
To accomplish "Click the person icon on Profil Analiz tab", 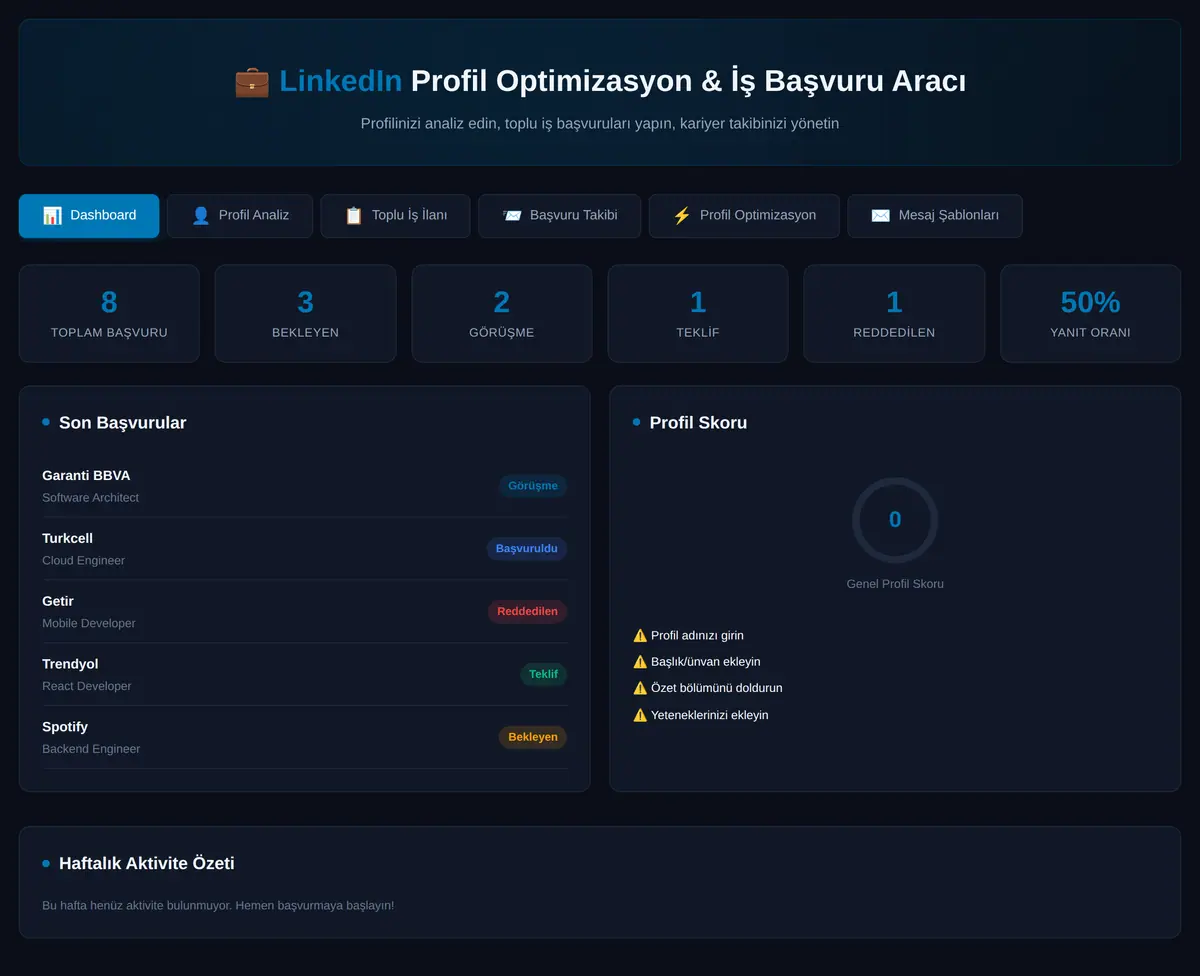I will pyautogui.click(x=201, y=216).
